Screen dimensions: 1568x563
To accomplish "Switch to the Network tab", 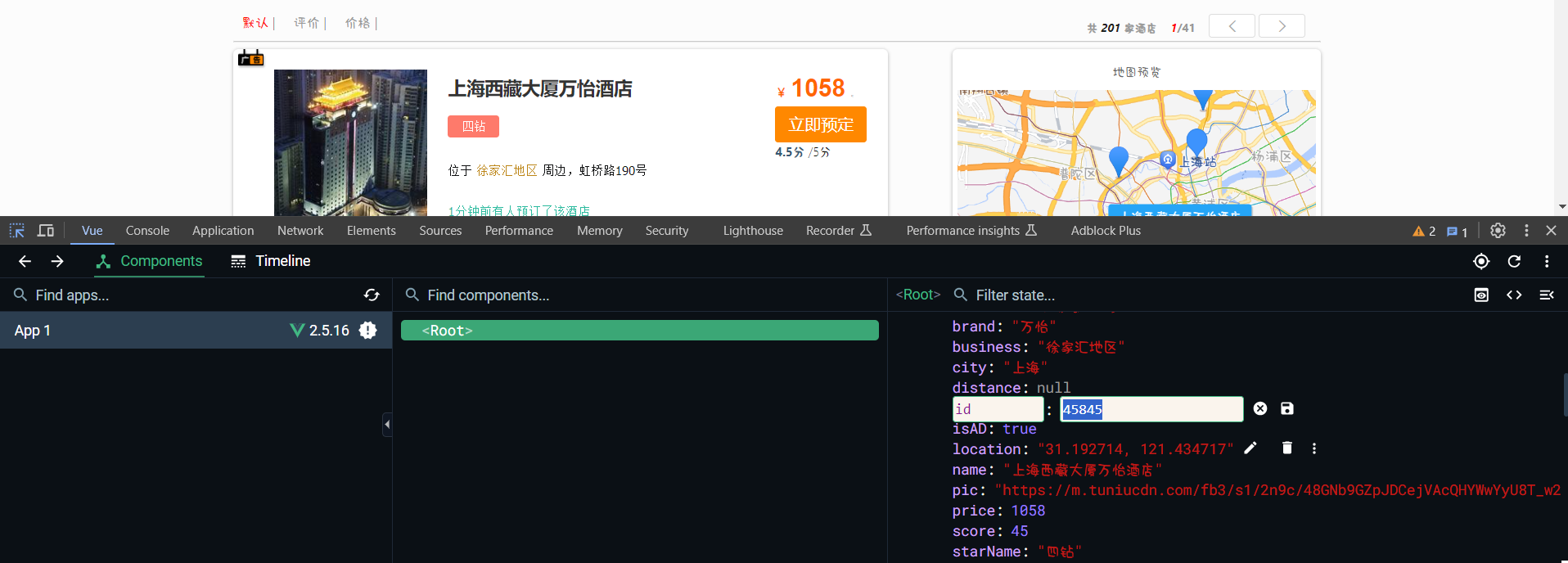I will coord(300,231).
